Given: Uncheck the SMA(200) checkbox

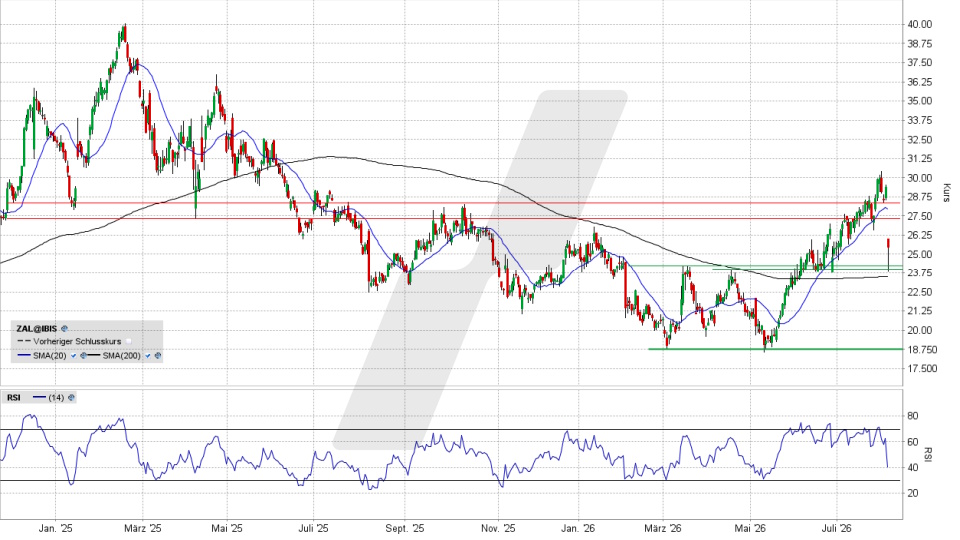Looking at the screenshot, I should [148, 356].
